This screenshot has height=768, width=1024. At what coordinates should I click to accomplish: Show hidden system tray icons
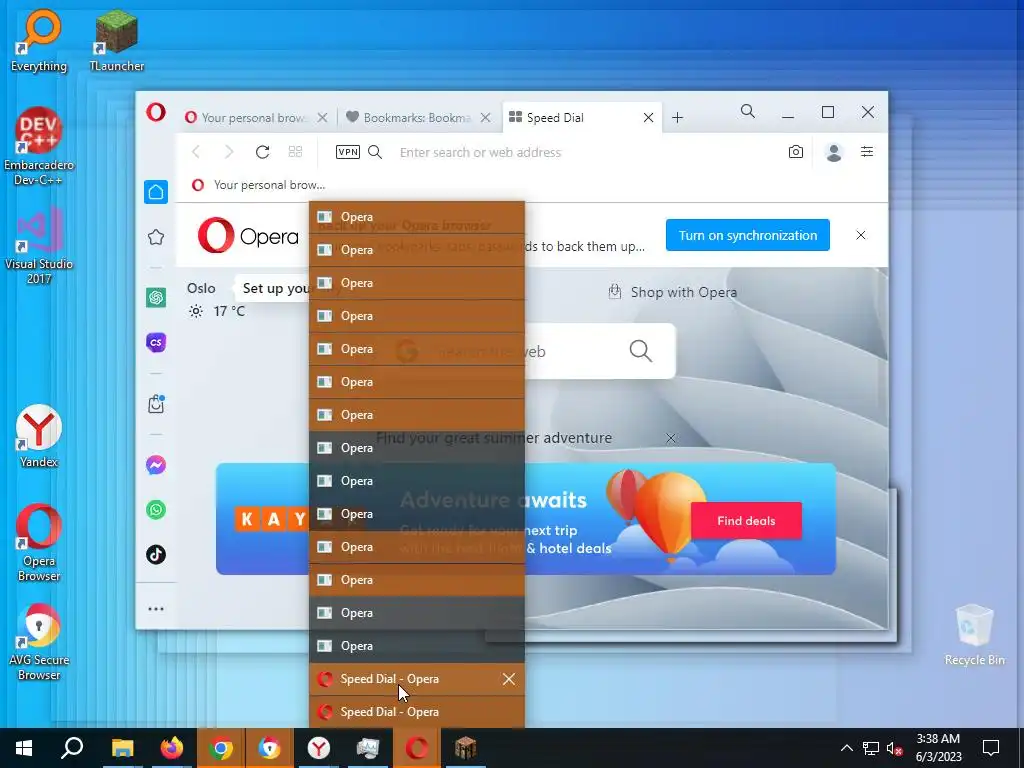846,748
